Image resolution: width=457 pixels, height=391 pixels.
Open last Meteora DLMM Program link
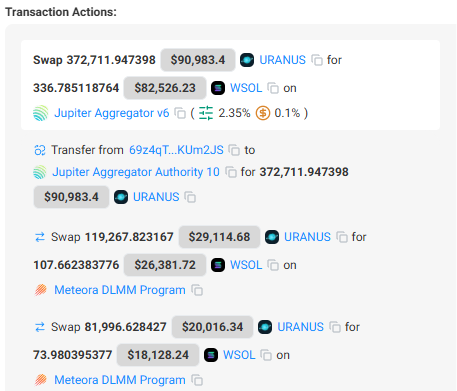120,380
